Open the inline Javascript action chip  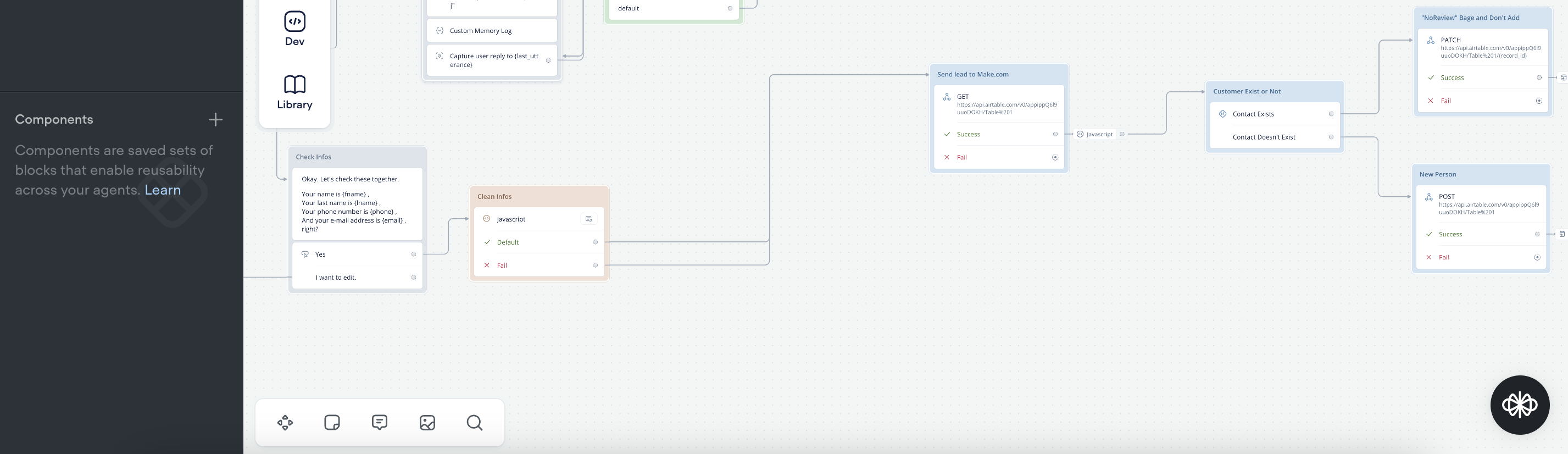1095,135
